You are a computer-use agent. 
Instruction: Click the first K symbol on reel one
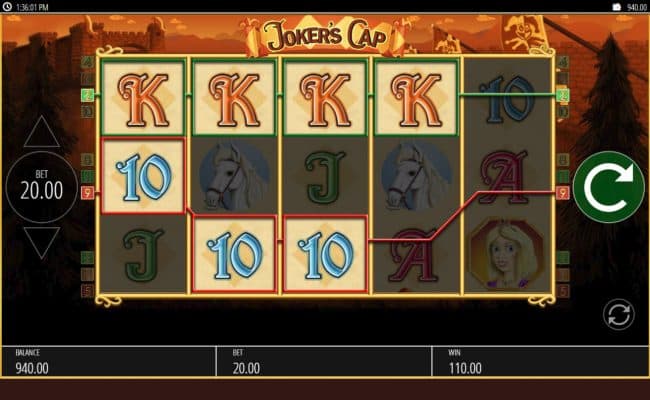143,98
